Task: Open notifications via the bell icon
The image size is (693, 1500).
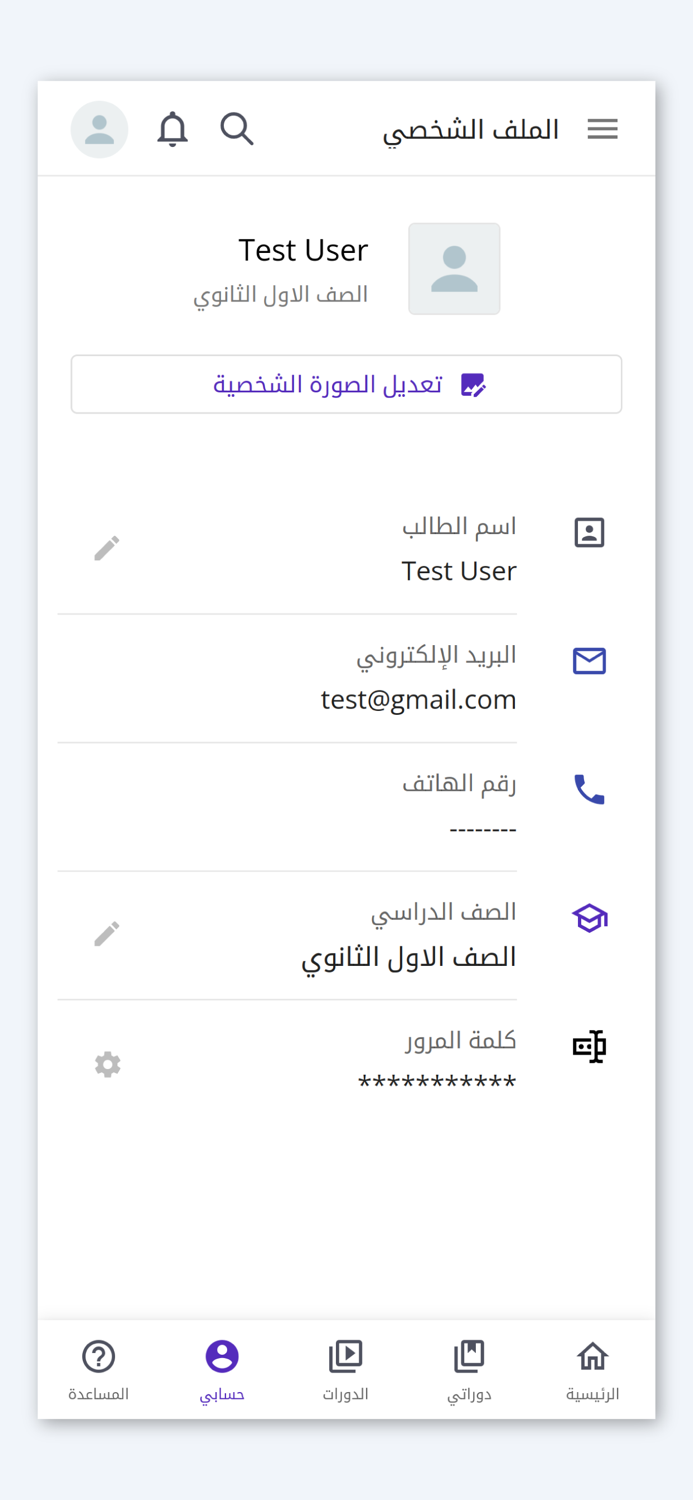Action: pyautogui.click(x=172, y=128)
